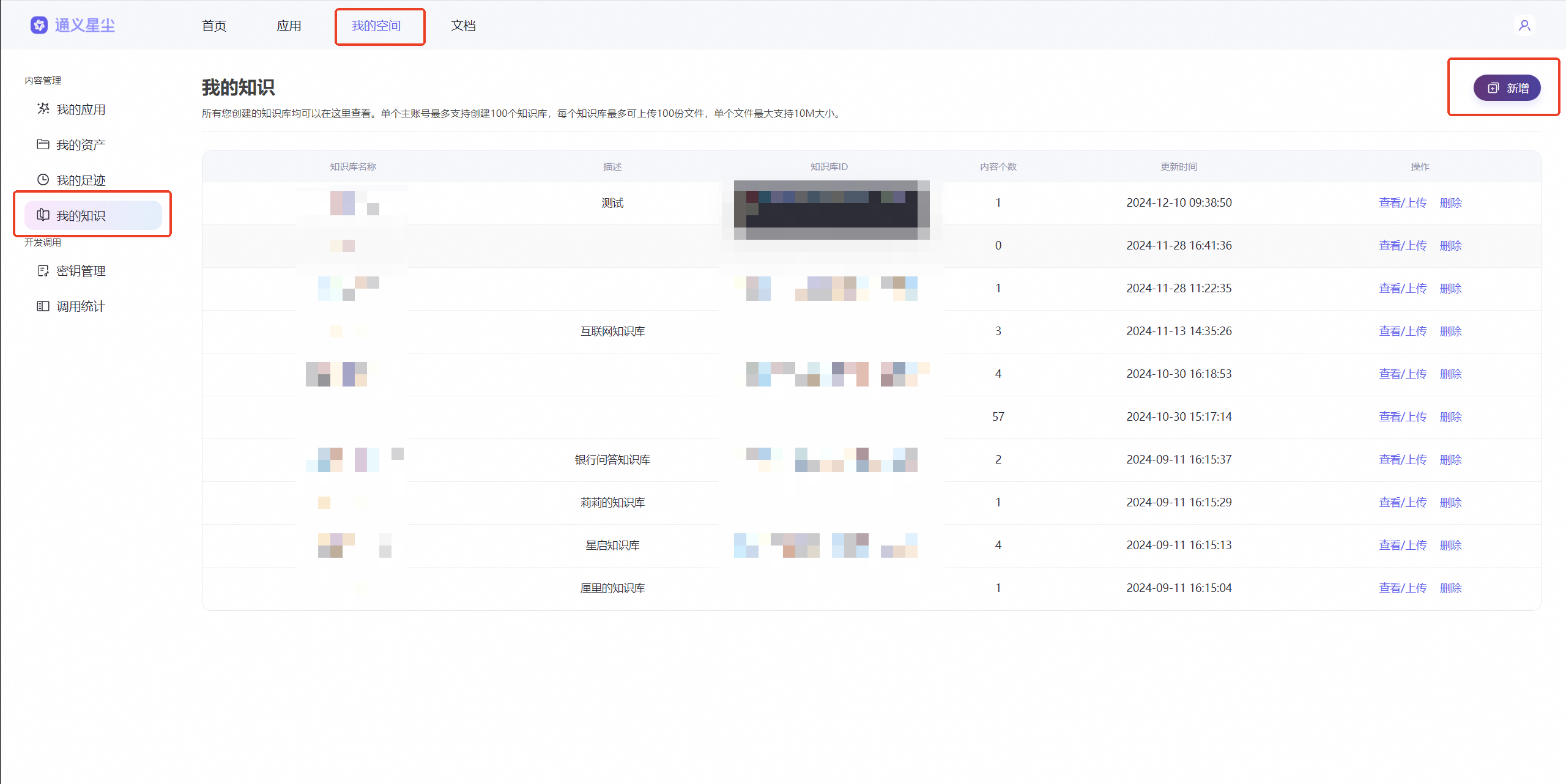Click the 通义星尘 brand name text

pos(85,25)
